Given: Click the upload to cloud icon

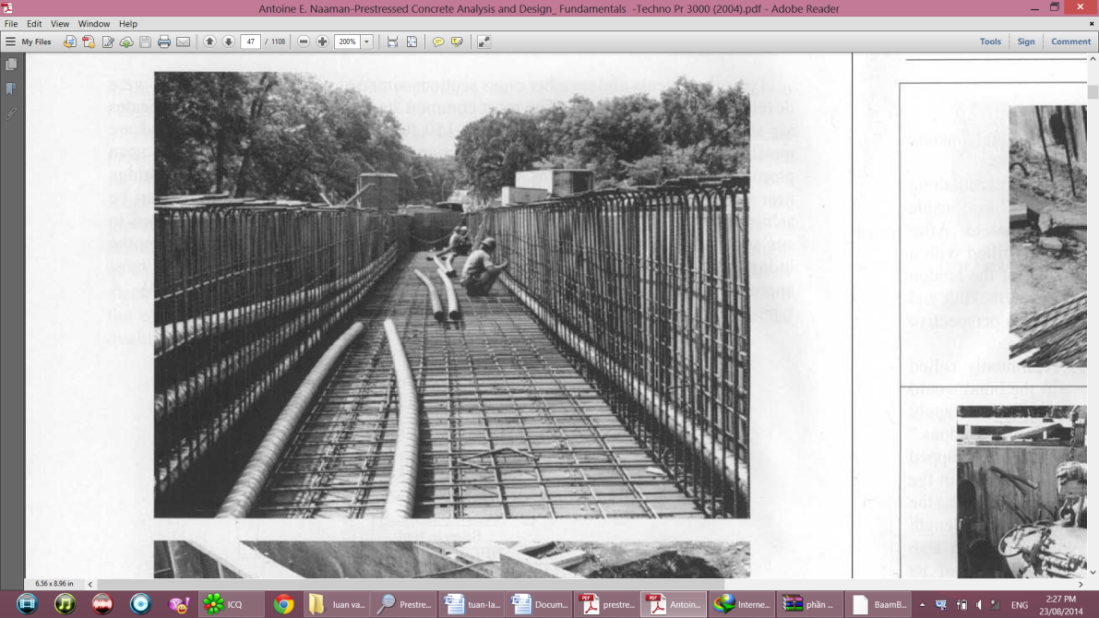Looking at the screenshot, I should tap(126, 42).
